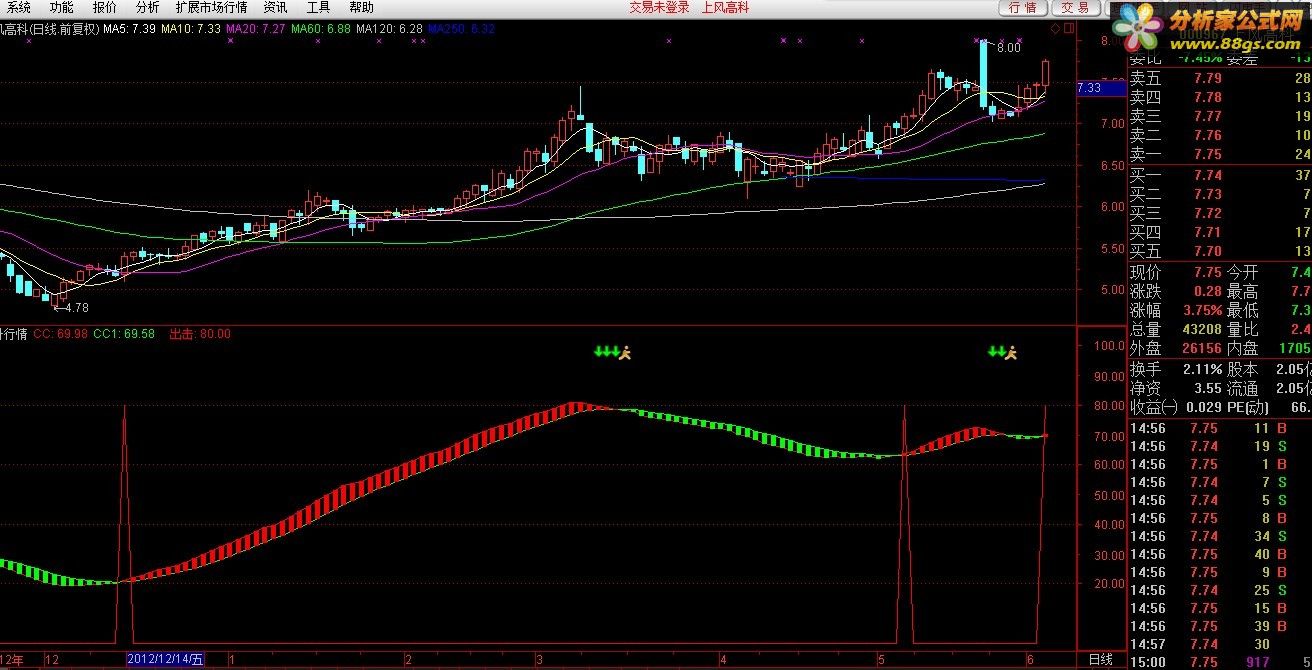Click the 买五 row price 7.70
Viewport: 1312px width, 670px height.
[x=1207, y=251]
